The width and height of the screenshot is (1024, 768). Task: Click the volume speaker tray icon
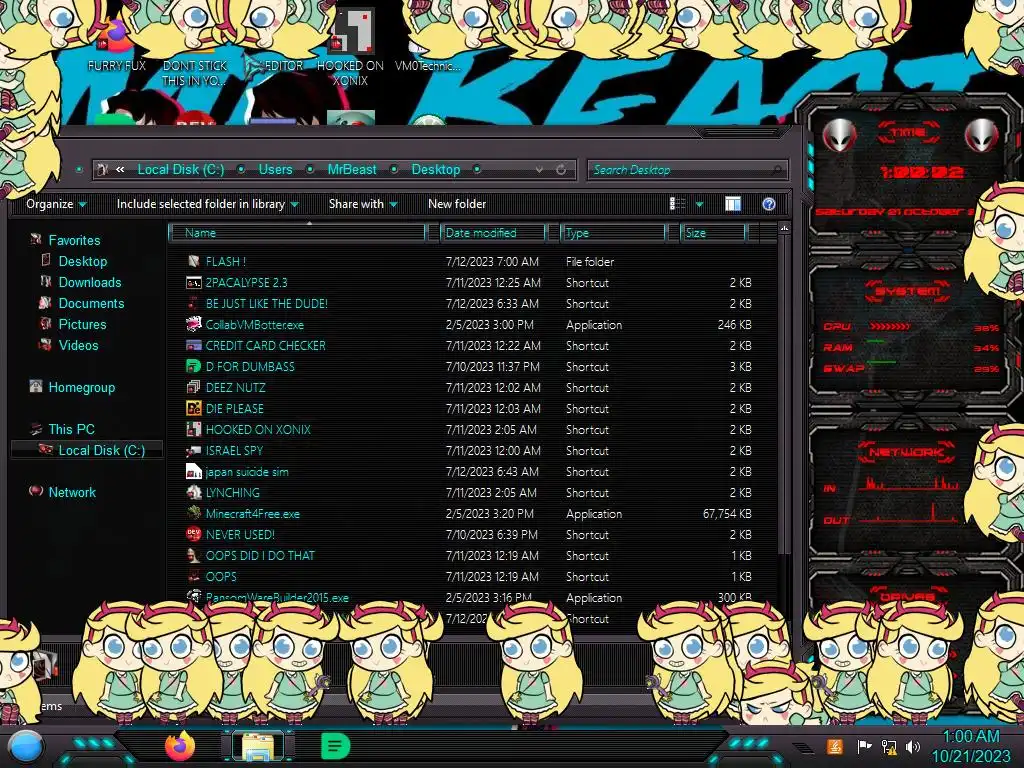click(x=913, y=746)
